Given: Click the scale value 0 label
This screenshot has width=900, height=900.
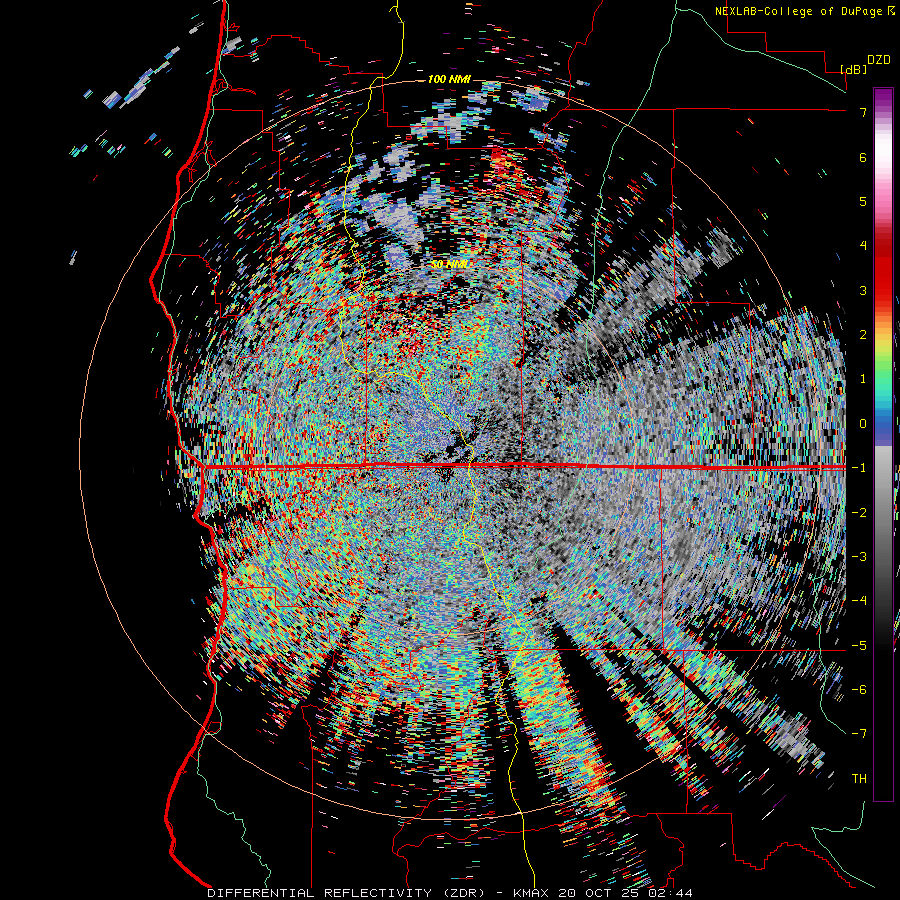Looking at the screenshot, I should click(x=863, y=424).
